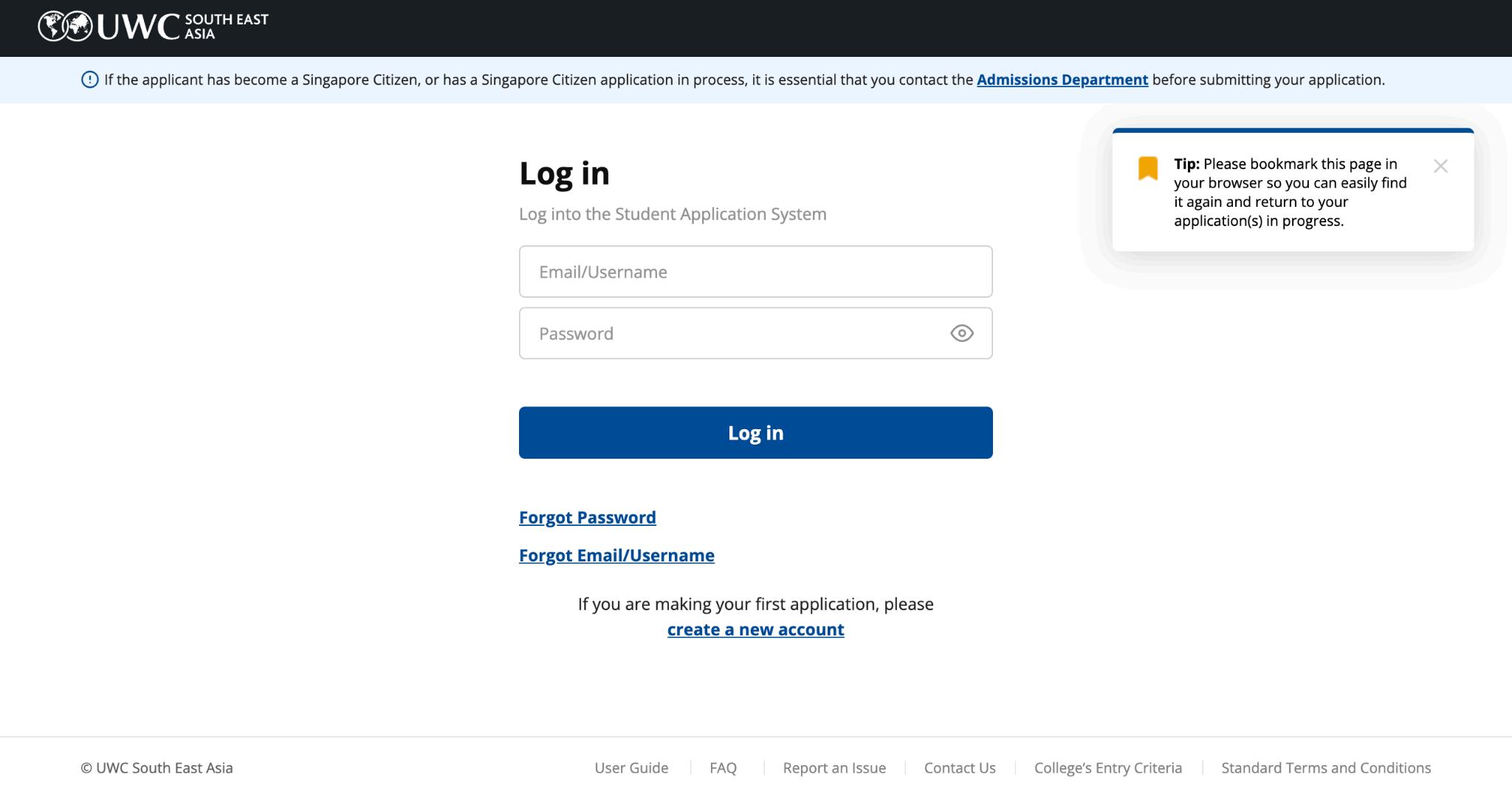The image size is (1512, 800).
Task: Open Standard Terms and Conditions
Action: 1326,767
